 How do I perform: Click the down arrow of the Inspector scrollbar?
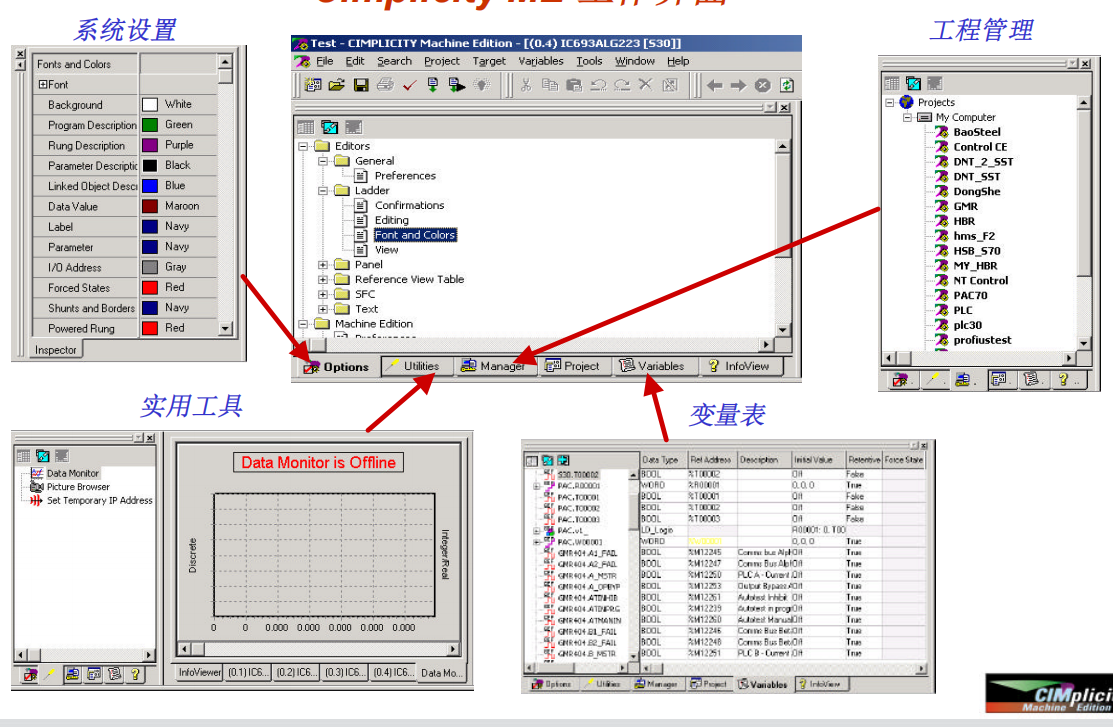(x=226, y=329)
